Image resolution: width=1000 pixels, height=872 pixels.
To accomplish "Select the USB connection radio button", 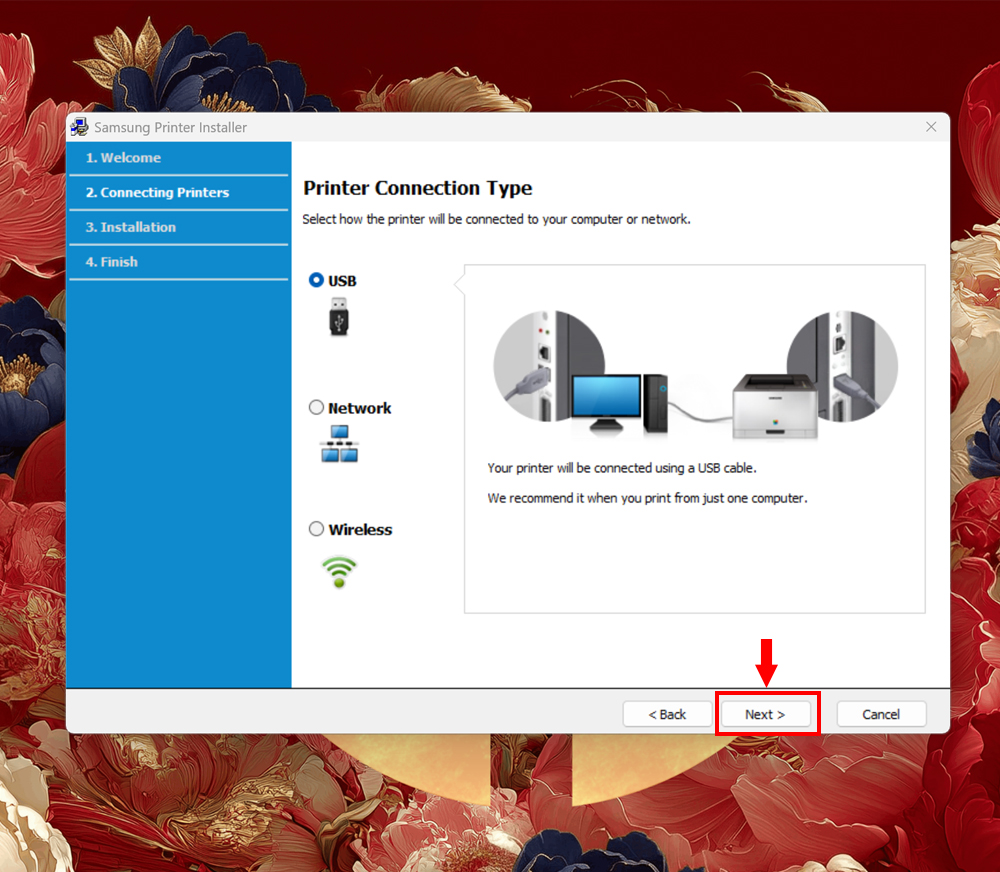I will (316, 280).
